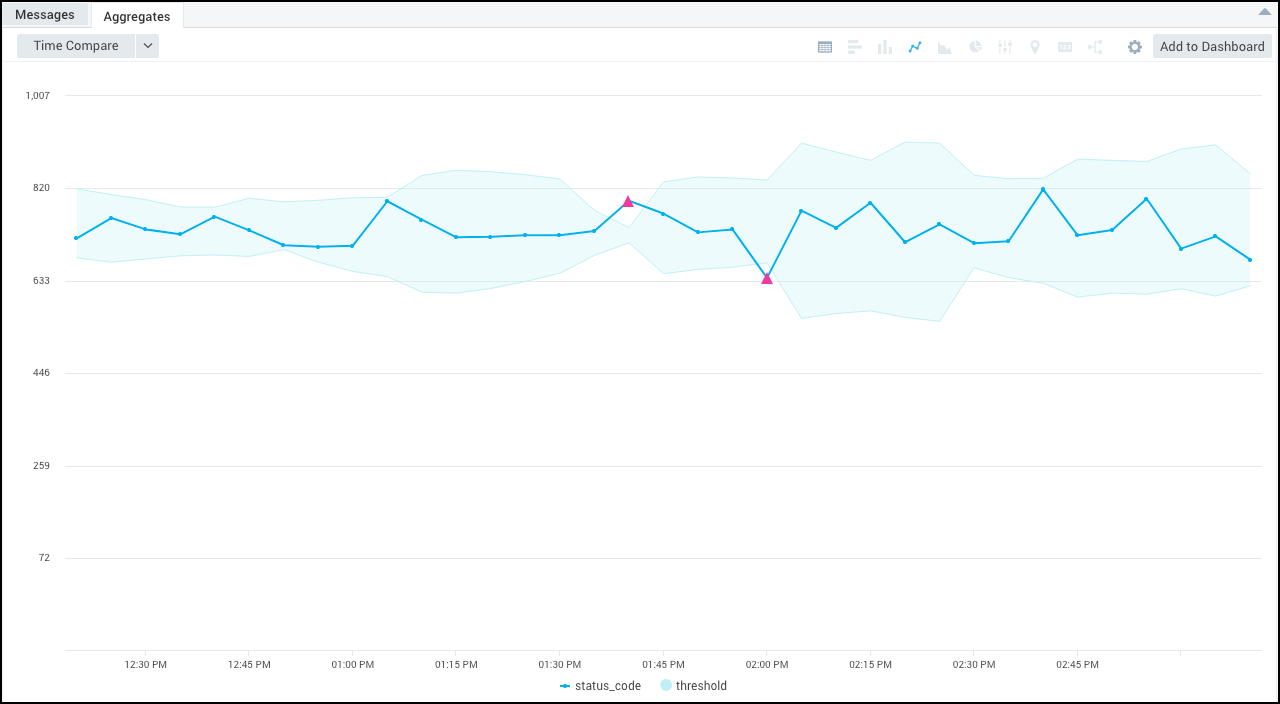
Task: Select the single value 123 icon
Action: point(1065,47)
